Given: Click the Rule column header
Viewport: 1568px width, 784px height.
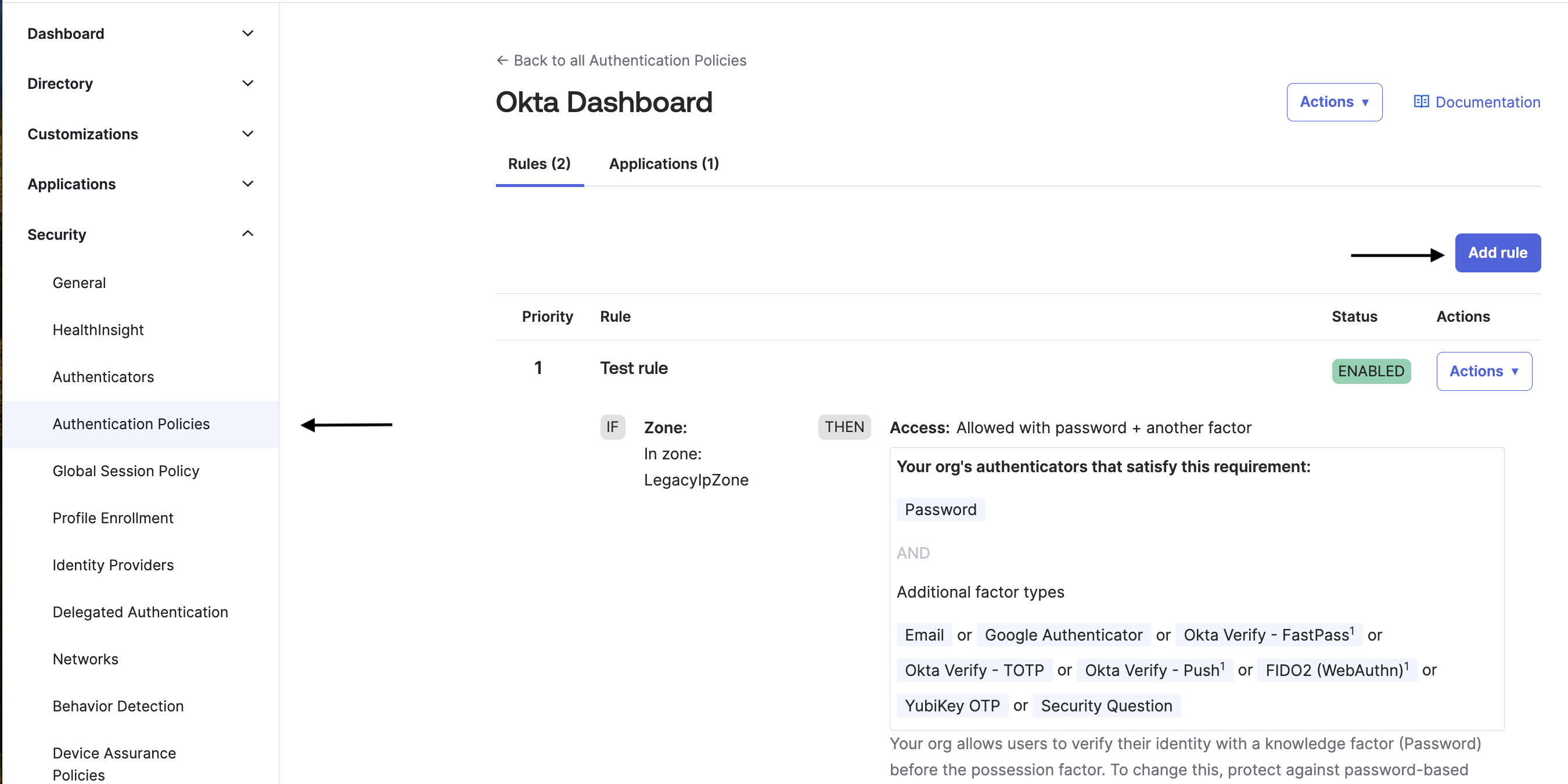Looking at the screenshot, I should pyautogui.click(x=615, y=317).
